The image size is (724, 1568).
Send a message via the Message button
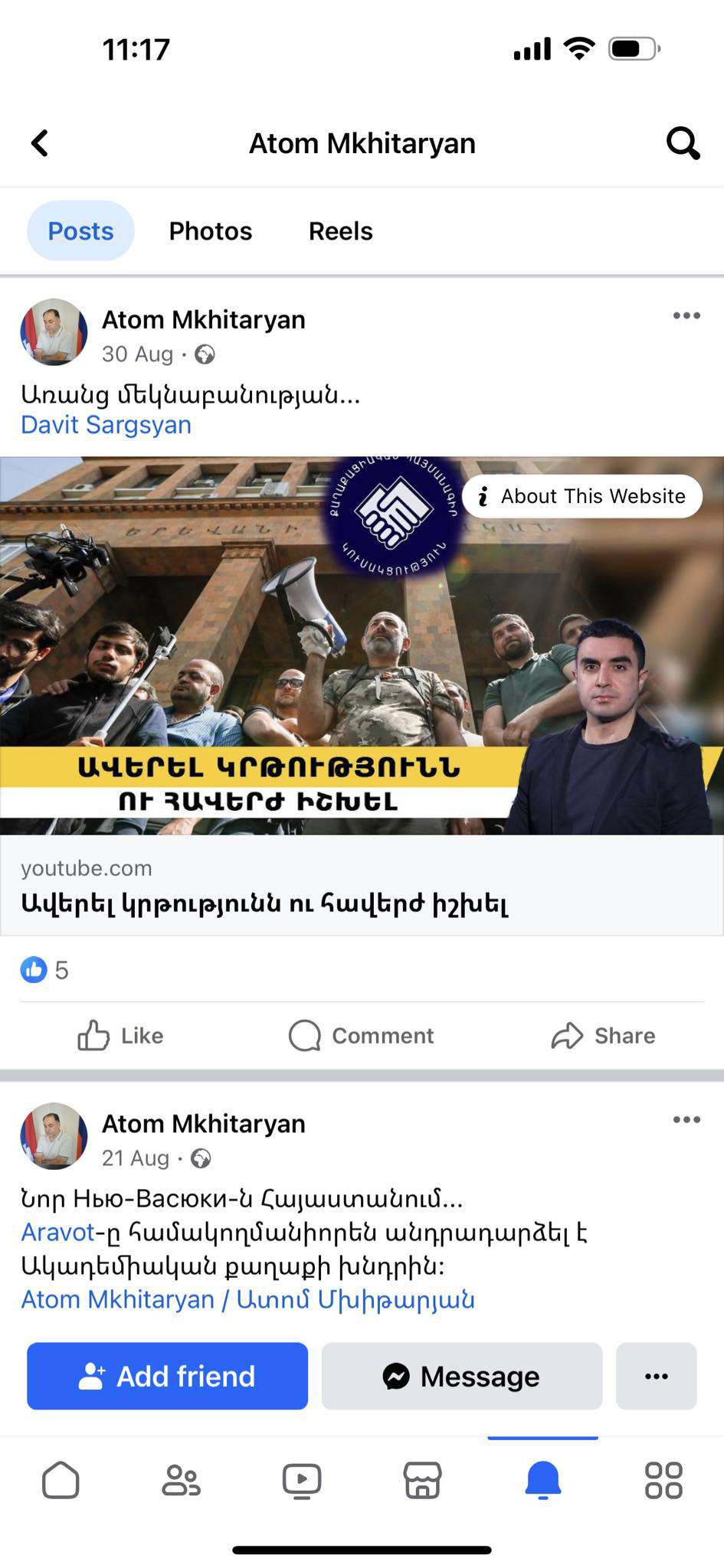462,1376
